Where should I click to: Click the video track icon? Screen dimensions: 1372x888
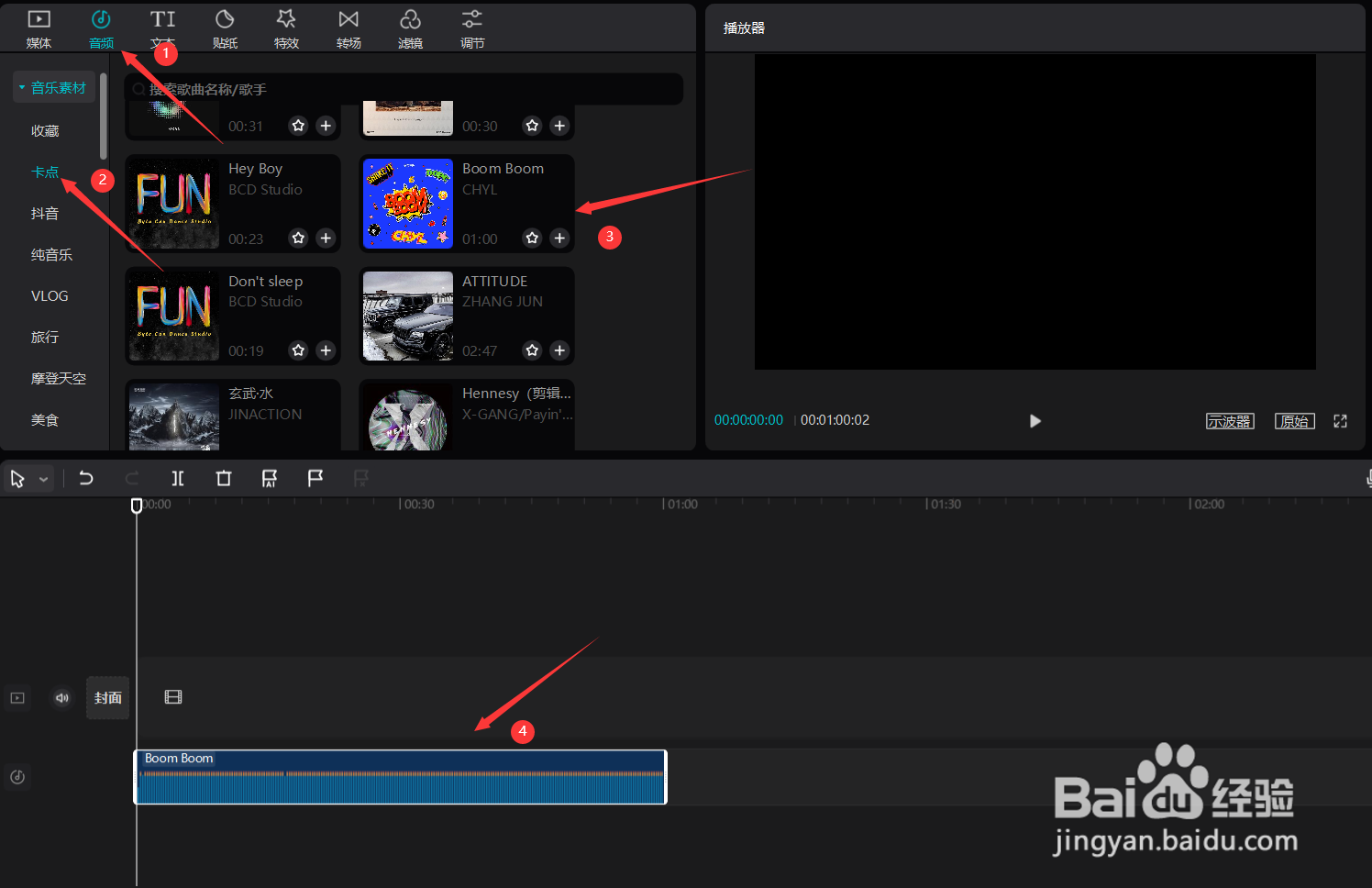(17, 698)
